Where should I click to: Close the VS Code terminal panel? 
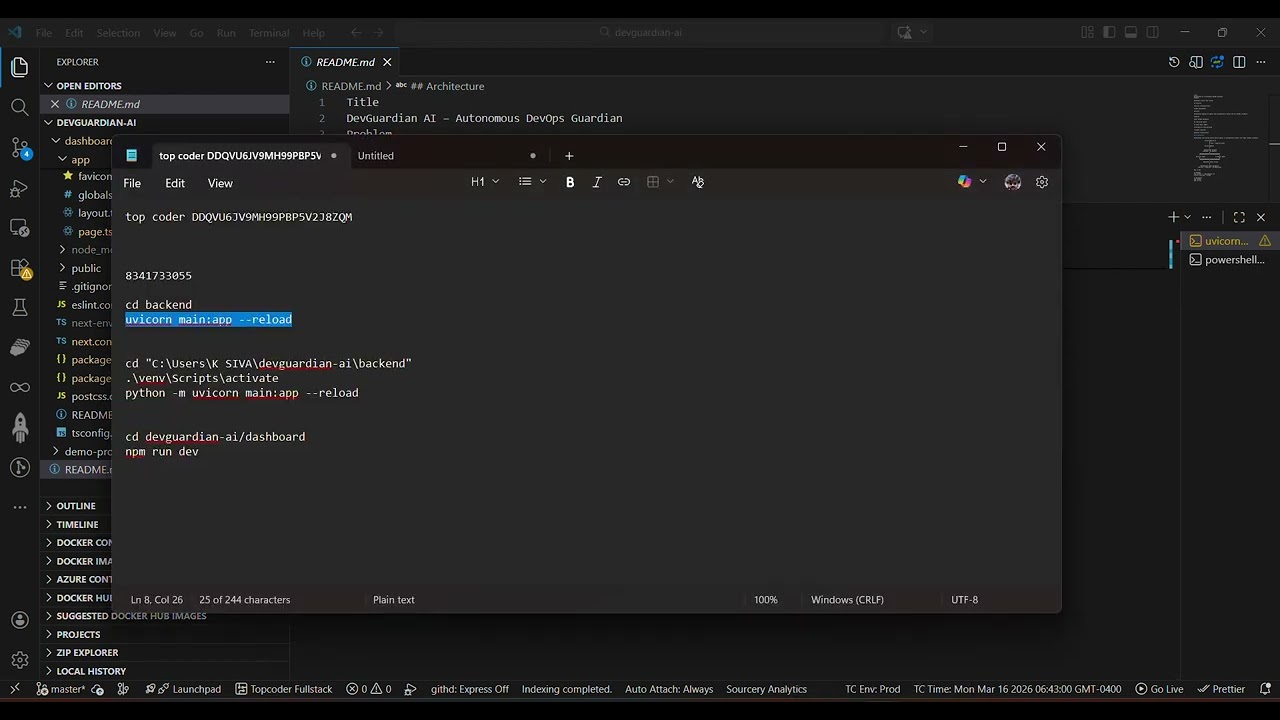point(1261,217)
